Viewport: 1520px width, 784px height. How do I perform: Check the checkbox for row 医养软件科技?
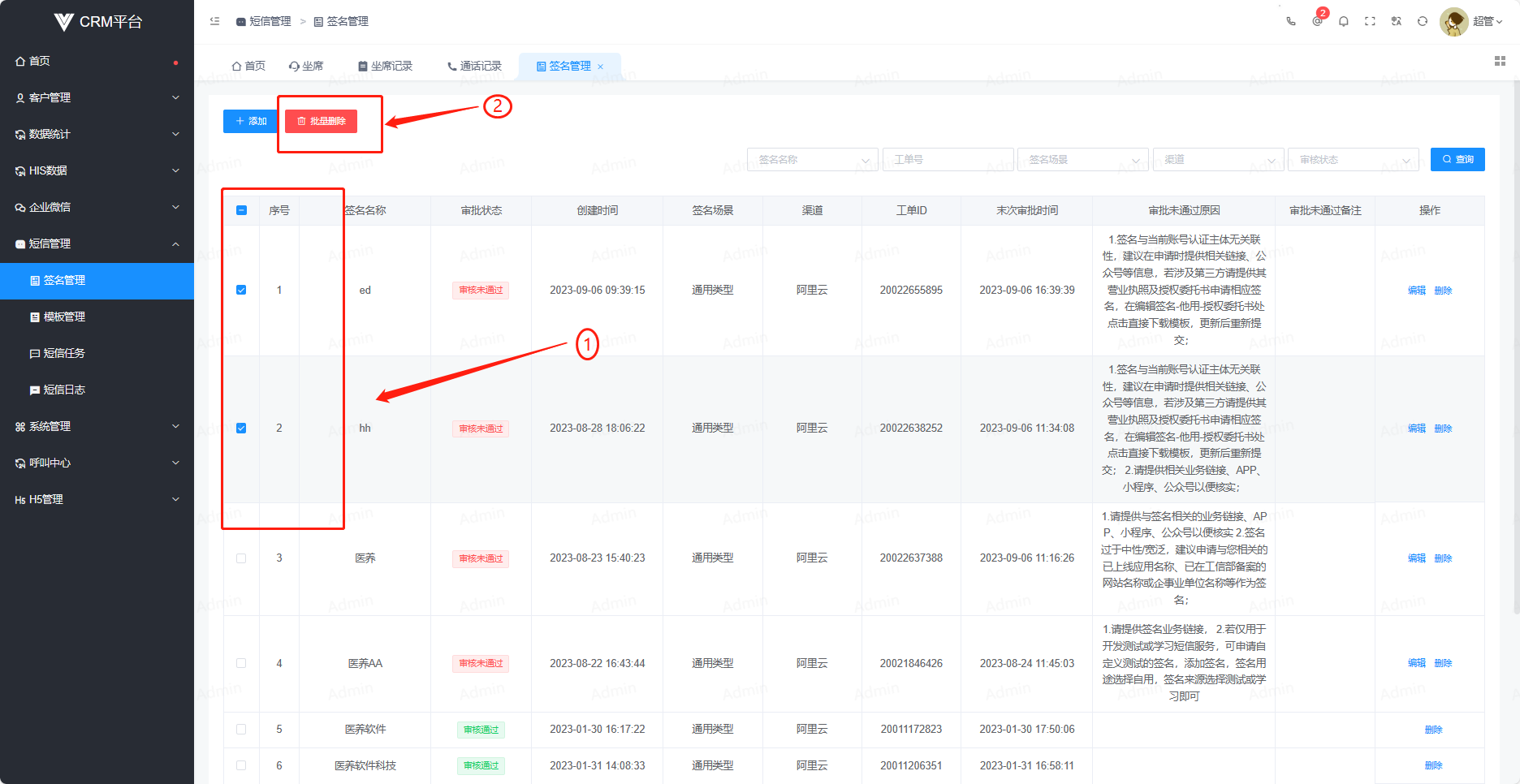click(x=241, y=765)
